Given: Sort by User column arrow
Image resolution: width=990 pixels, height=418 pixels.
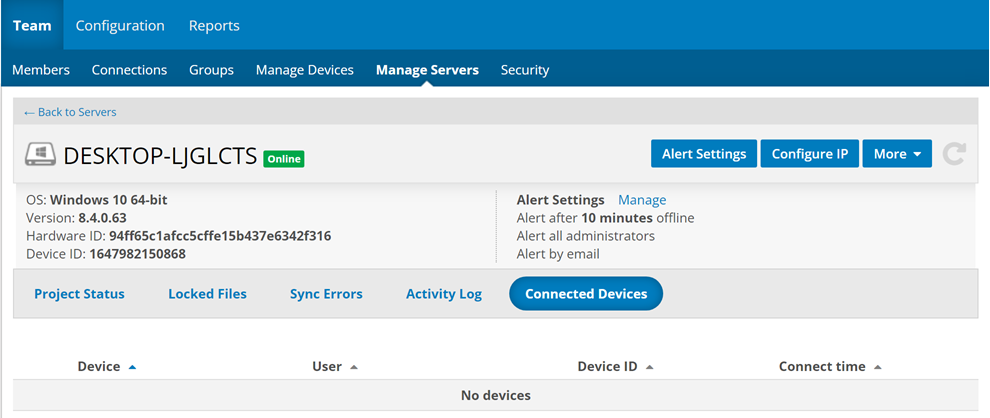Looking at the screenshot, I should click(354, 367).
